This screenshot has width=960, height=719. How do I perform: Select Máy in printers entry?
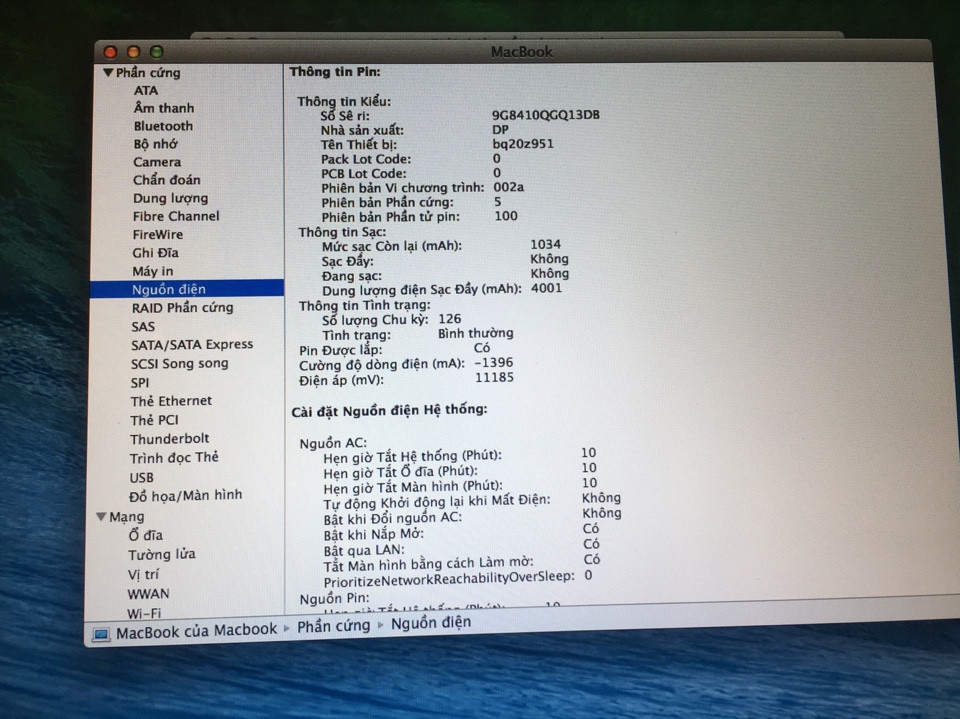coord(152,271)
